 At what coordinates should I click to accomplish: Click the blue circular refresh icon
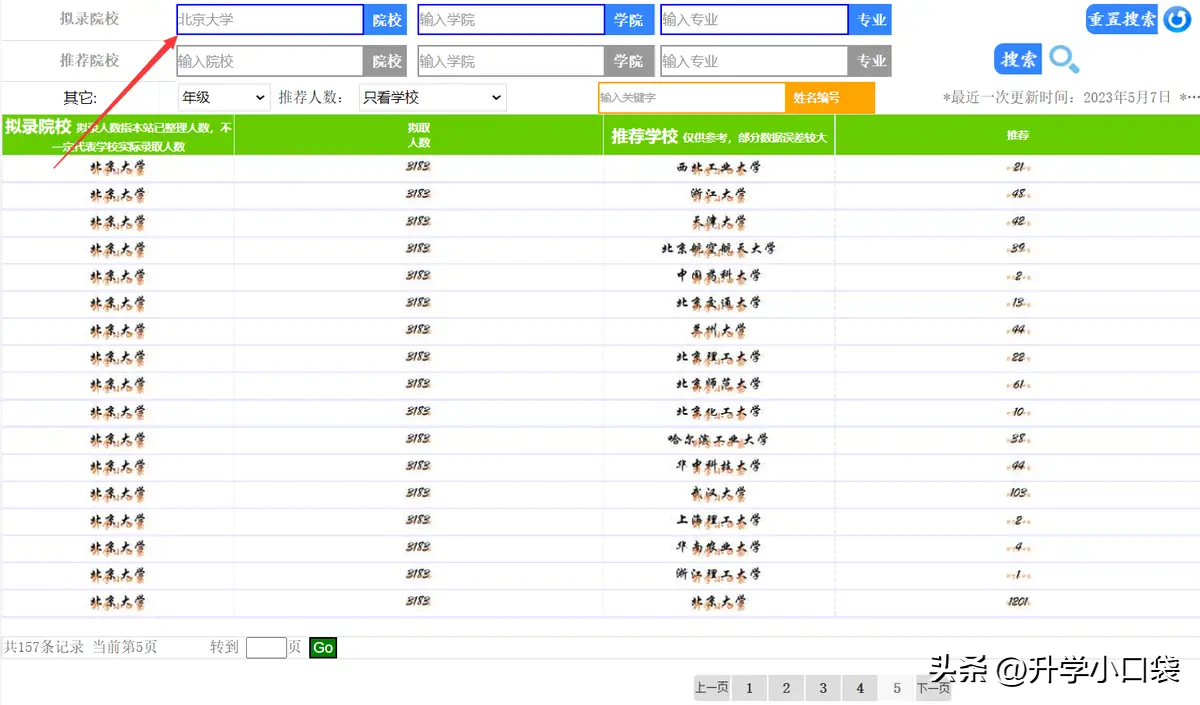1176,19
